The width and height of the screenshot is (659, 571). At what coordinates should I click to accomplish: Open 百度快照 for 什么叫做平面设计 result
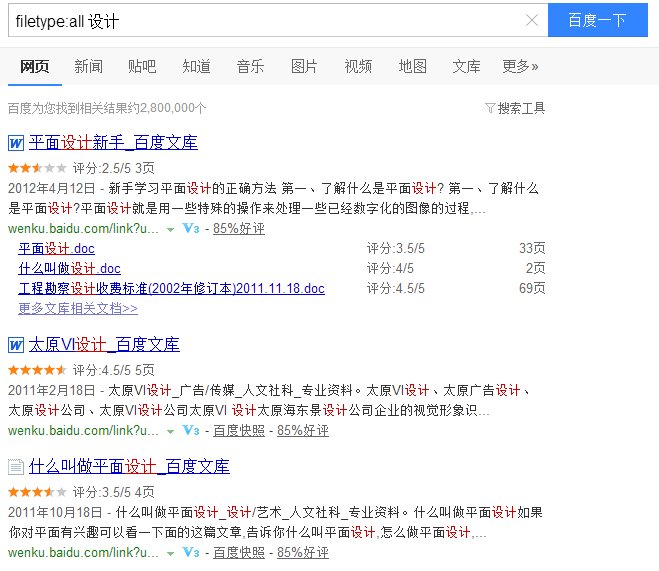239,553
